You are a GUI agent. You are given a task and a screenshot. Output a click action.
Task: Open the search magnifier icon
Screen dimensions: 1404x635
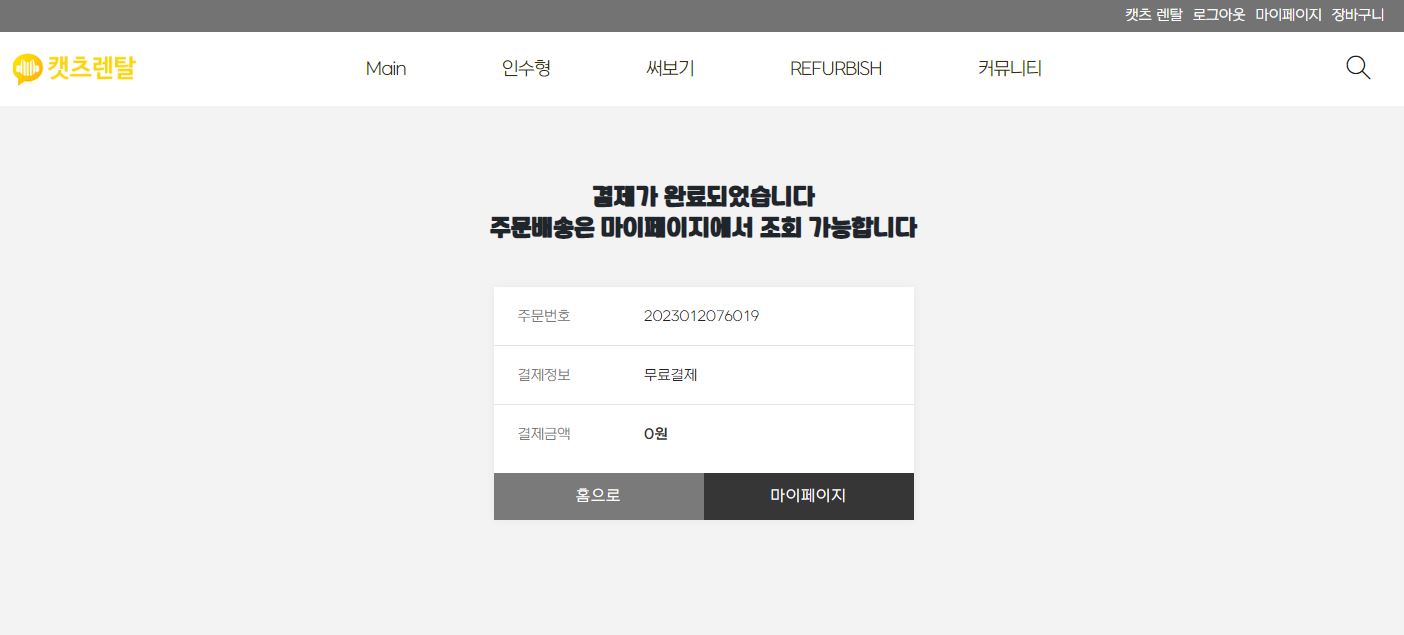[1358, 68]
